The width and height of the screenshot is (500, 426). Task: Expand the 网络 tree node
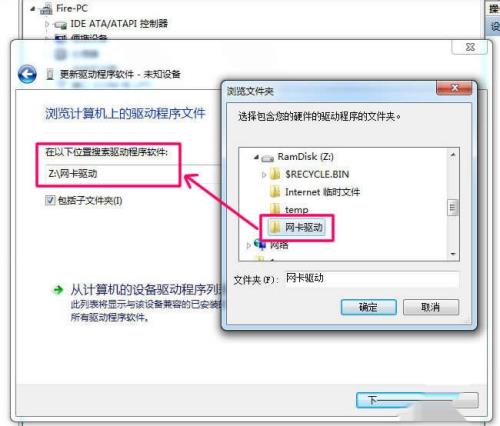[248, 246]
